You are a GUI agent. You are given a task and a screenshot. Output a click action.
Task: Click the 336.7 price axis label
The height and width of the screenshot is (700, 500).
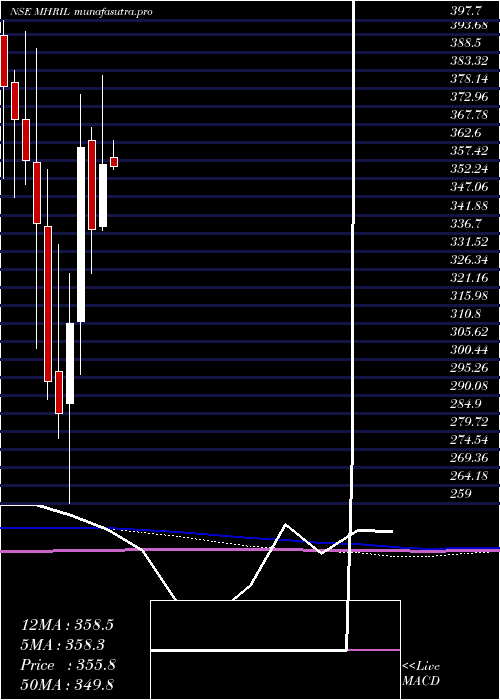pos(466,223)
